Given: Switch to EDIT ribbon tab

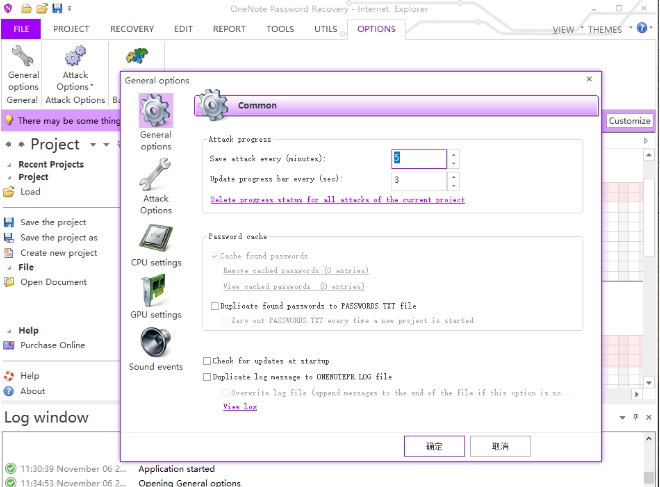Looking at the screenshot, I should click(x=183, y=29).
